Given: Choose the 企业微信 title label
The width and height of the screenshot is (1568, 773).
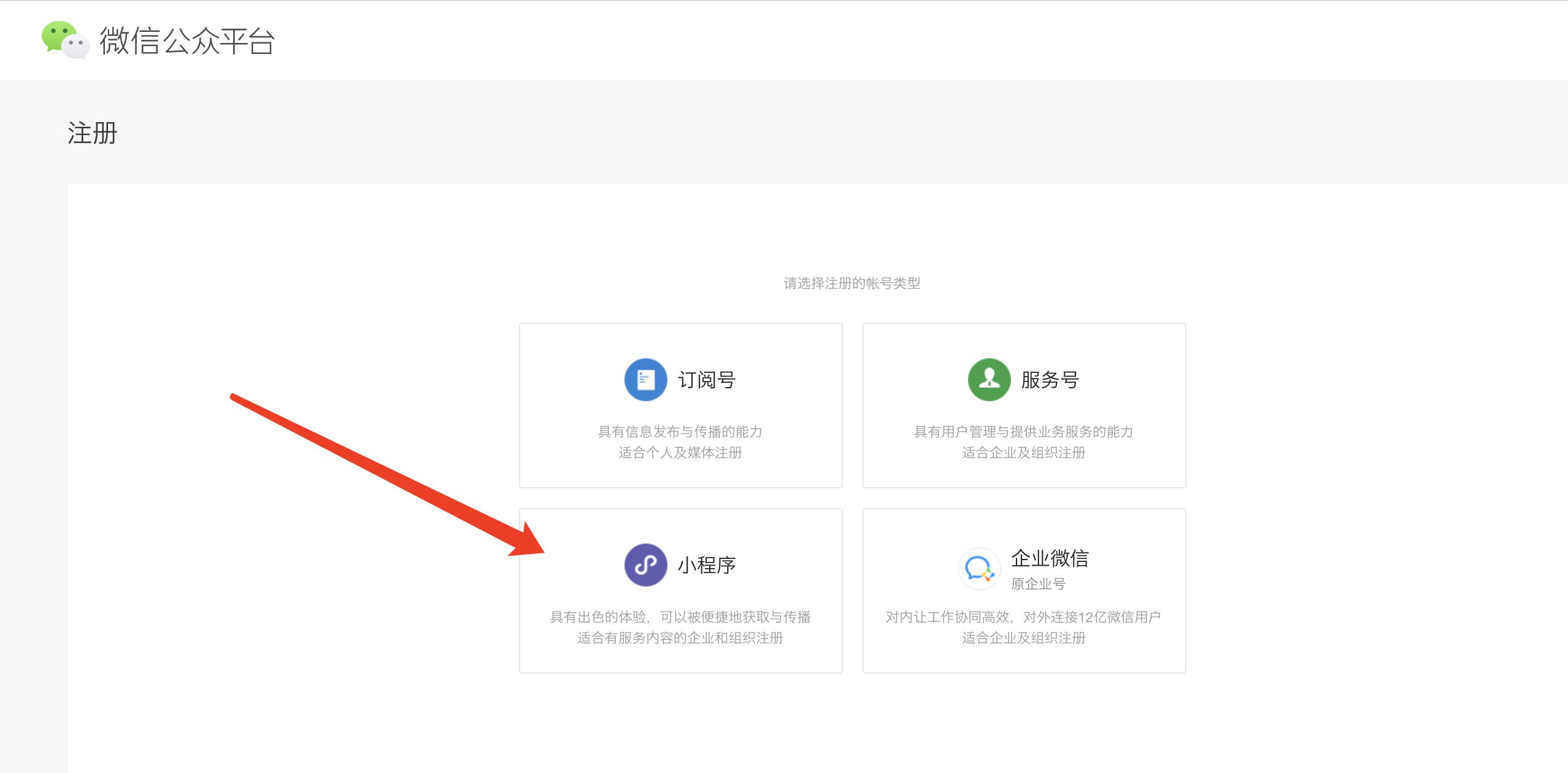Looking at the screenshot, I should coord(1050,558).
